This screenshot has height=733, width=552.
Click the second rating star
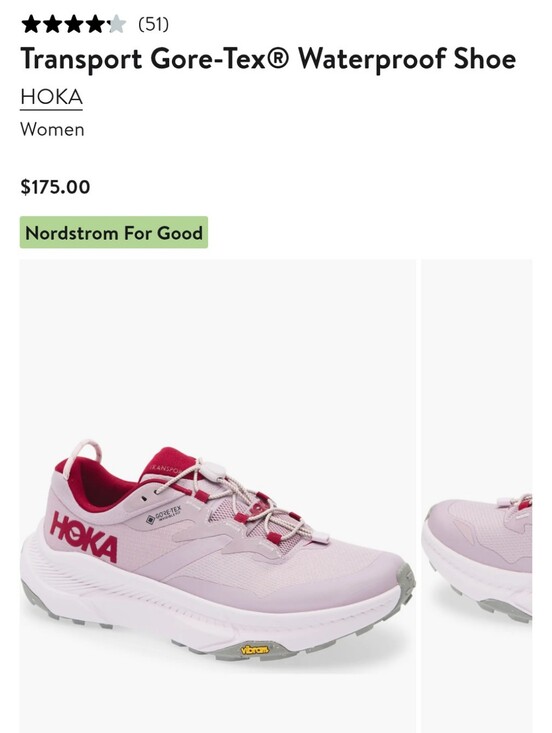click(52, 24)
